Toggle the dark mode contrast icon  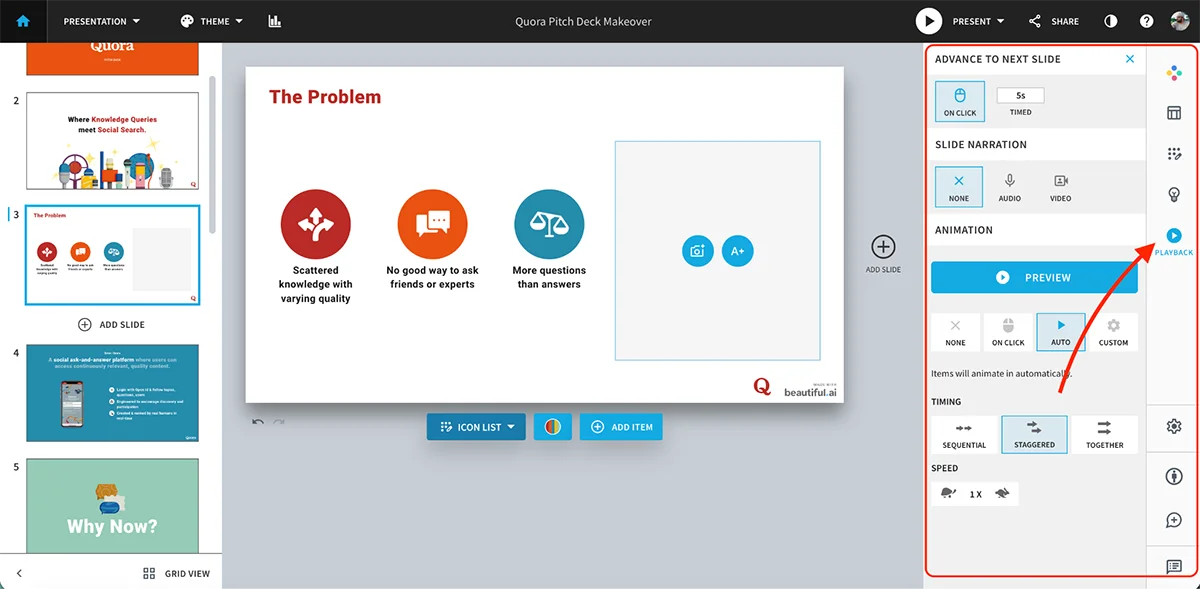click(1112, 21)
